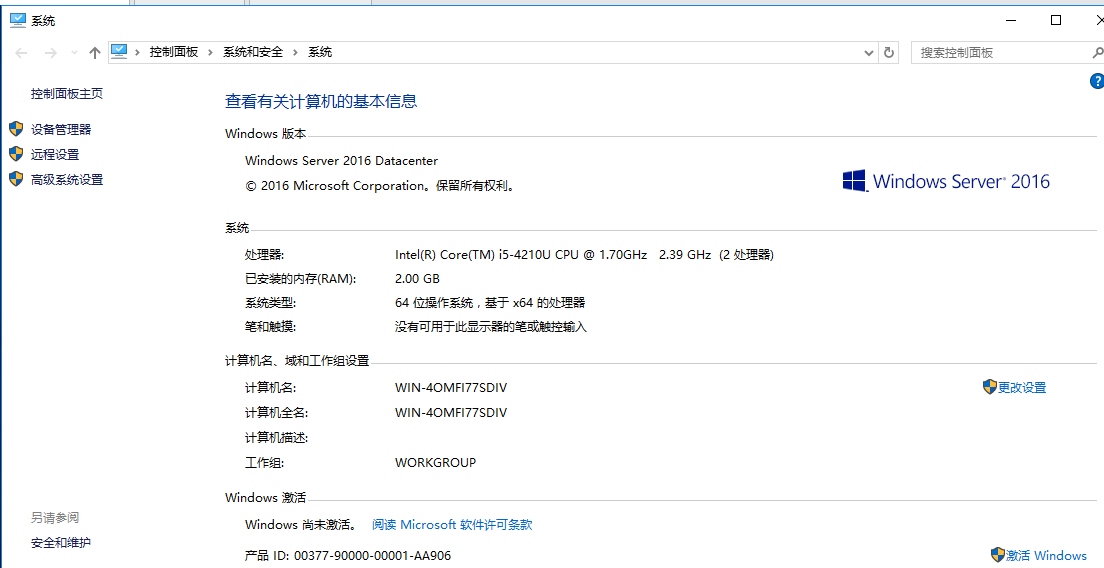The width and height of the screenshot is (1104, 568).
Task: Click the shield icon beside 激活 Windows
Action: [x=998, y=555]
